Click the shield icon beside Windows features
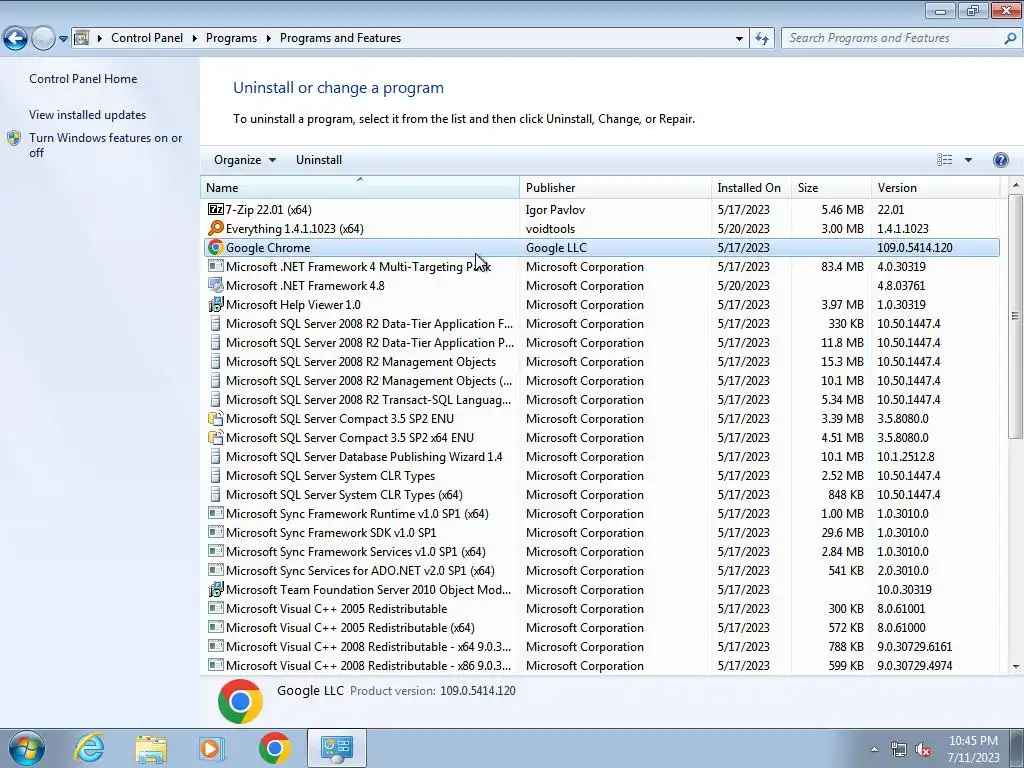Image resolution: width=1024 pixels, height=768 pixels. pyautogui.click(x=14, y=138)
